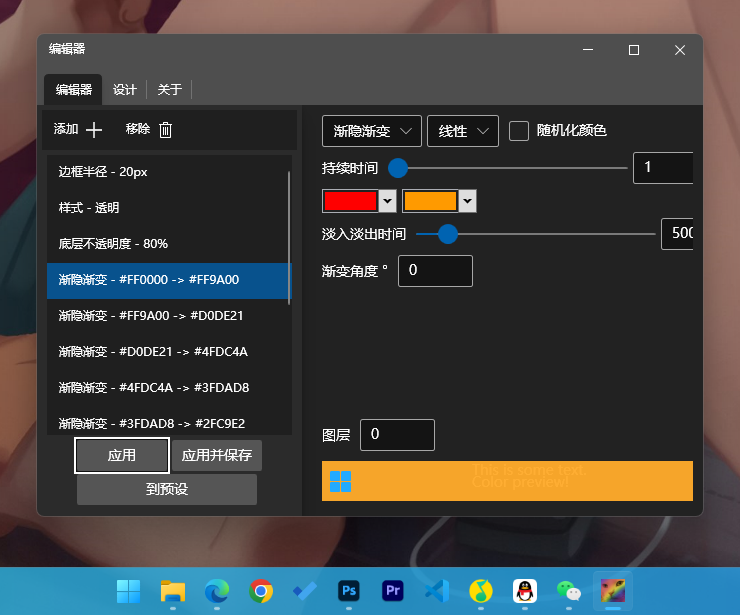Viewport: 740px width, 615px height.
Task: Open Google Chrome from the taskbar
Action: pyautogui.click(x=261, y=591)
